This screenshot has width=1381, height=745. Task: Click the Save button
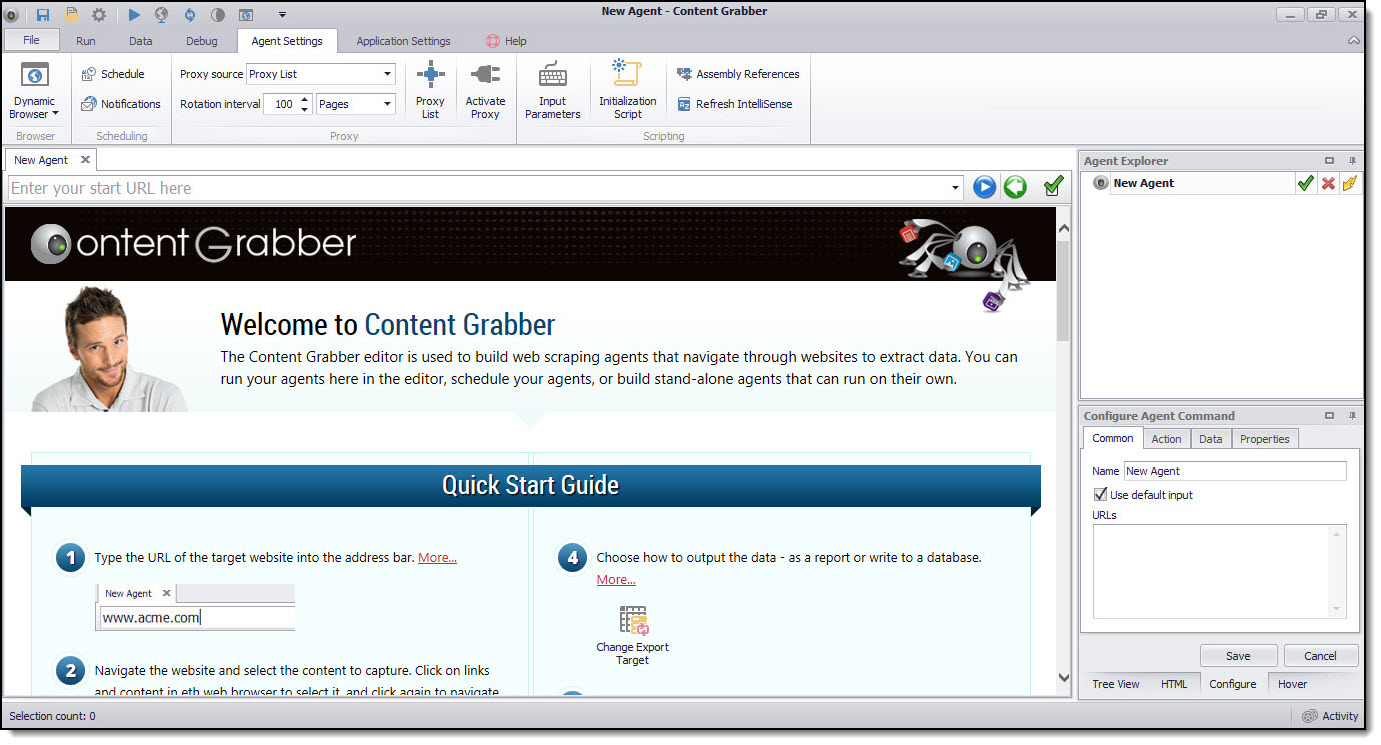1238,656
